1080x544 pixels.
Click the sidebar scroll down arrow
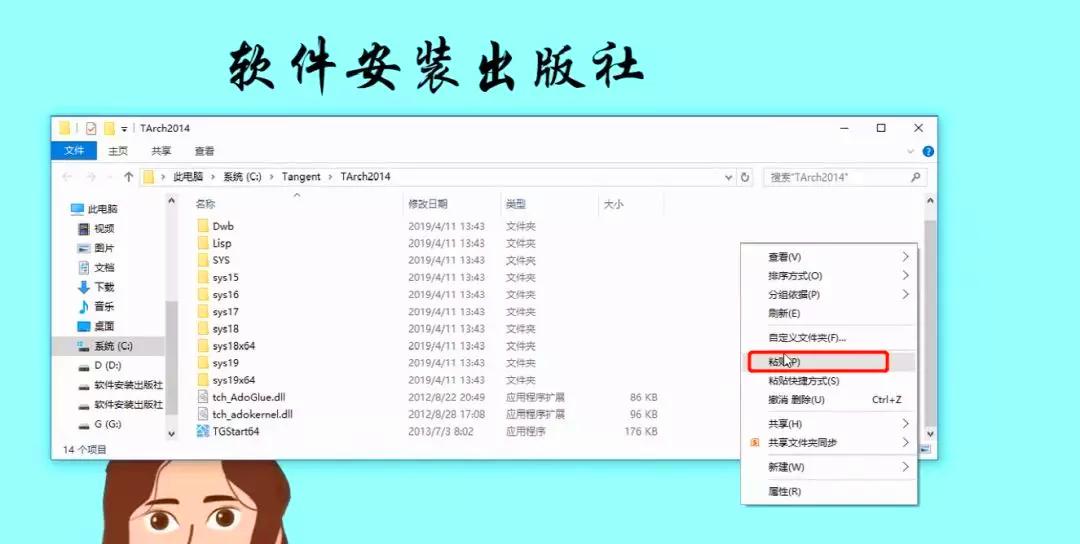click(172, 434)
